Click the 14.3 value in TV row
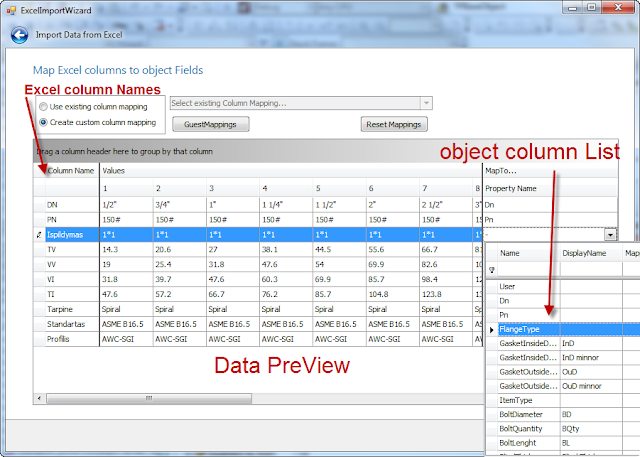The width and height of the screenshot is (640, 457). 126,250
